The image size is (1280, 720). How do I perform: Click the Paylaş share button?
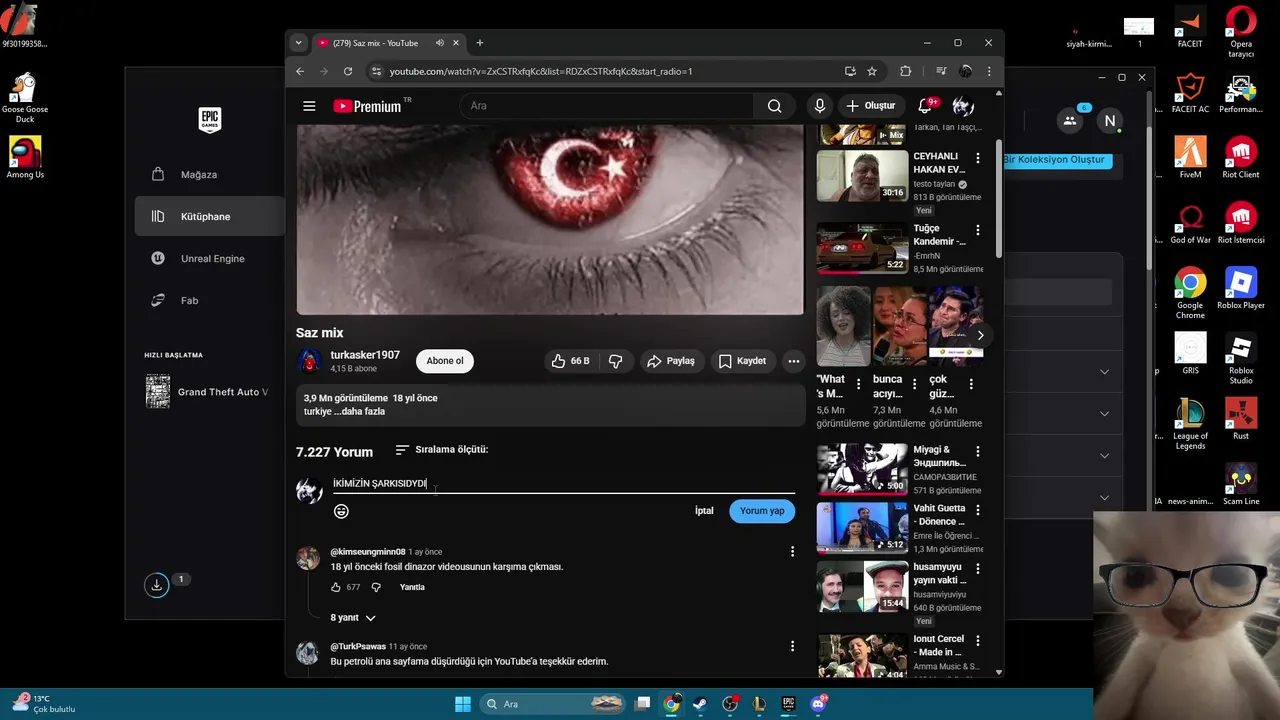point(670,361)
